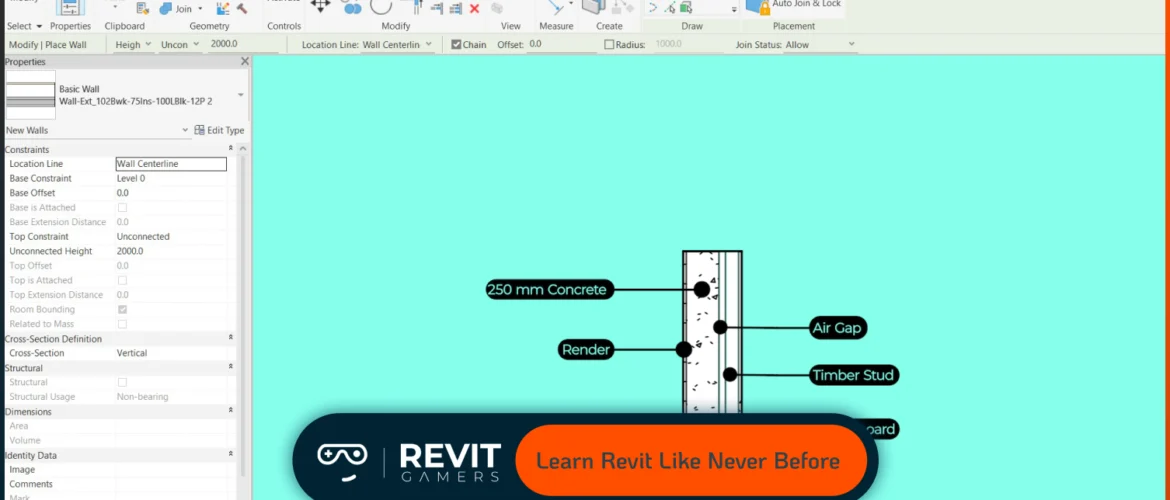
Task: Toggle the Base is Attached checkbox
Action: [122, 207]
